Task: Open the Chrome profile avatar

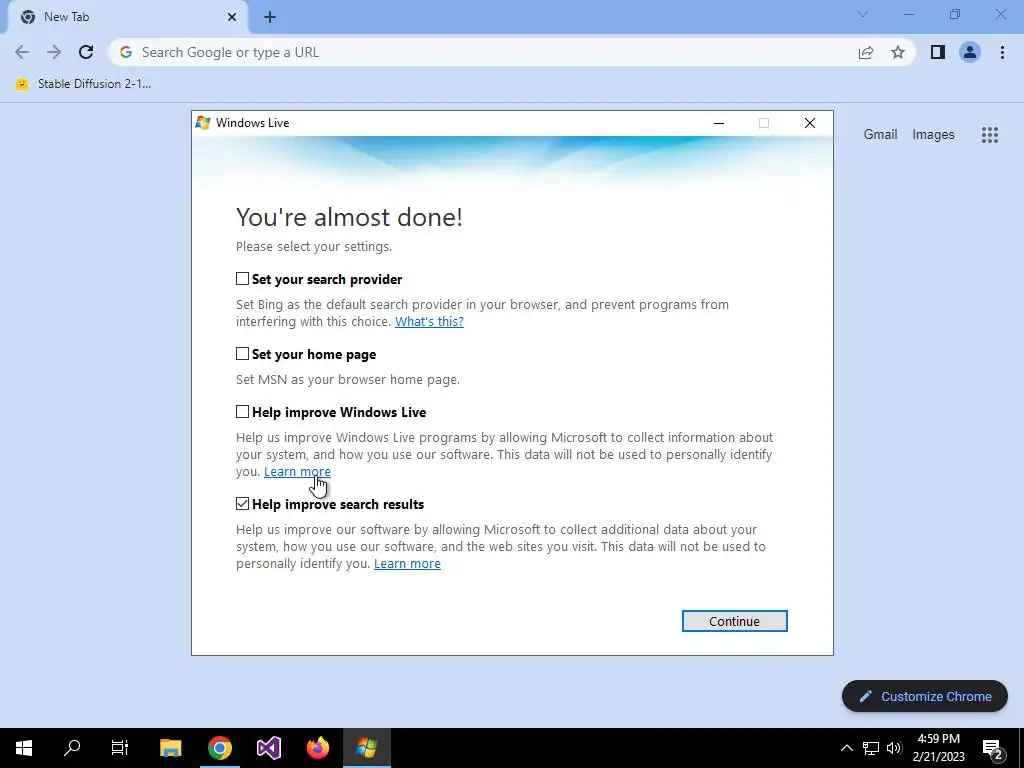Action: pos(970,52)
